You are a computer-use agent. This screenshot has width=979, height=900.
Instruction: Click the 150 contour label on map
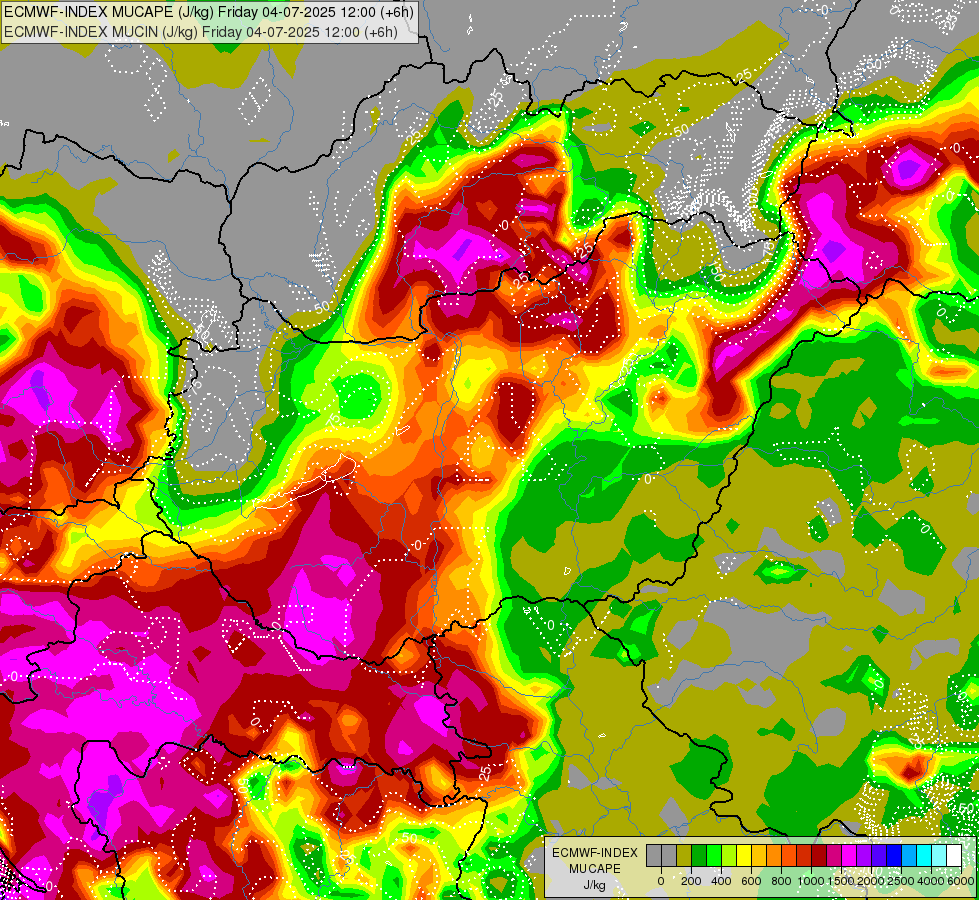click(x=716, y=270)
